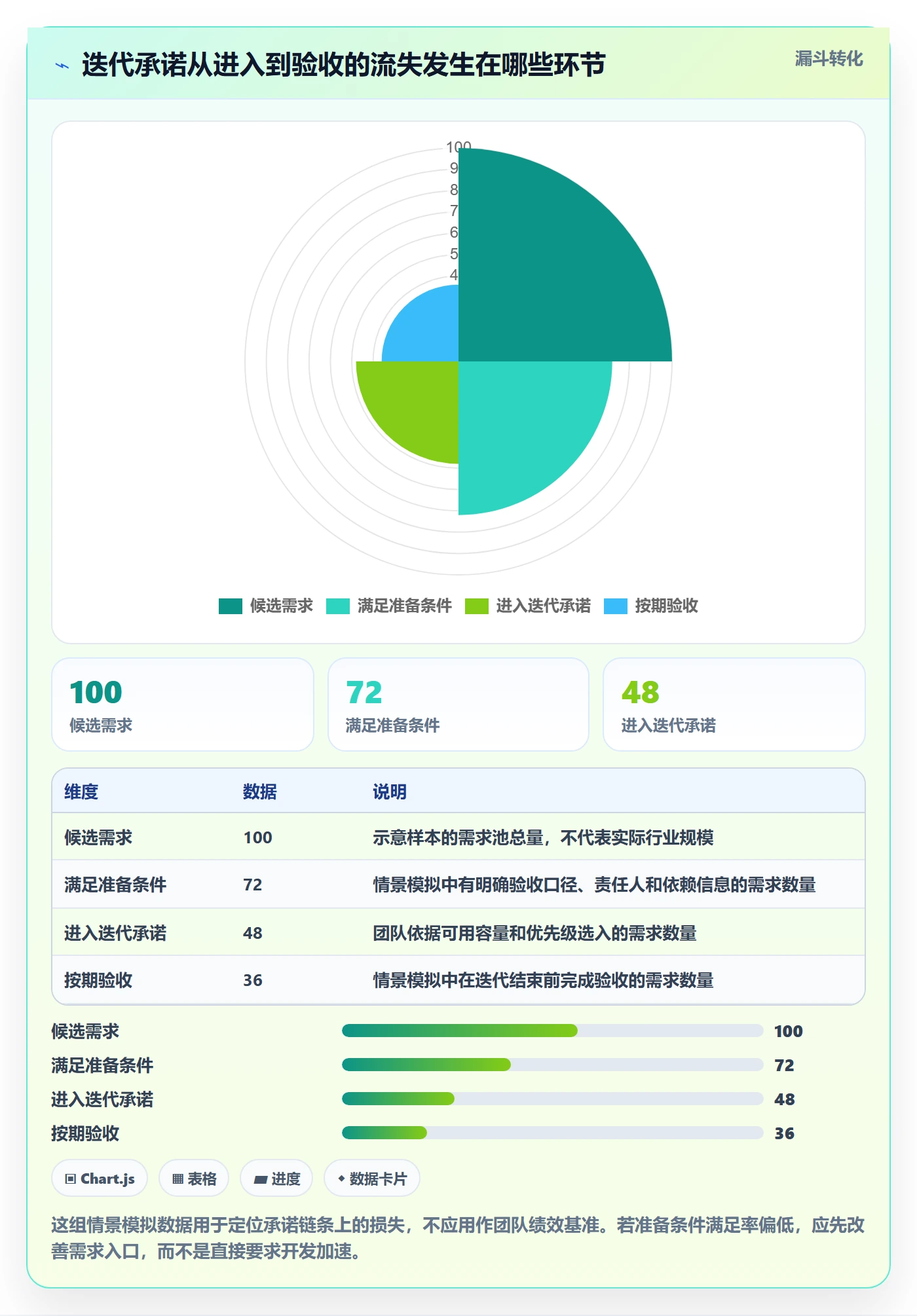Click 候选需求 in the table's first row
Screen dimensions: 917x1316
click(98, 837)
